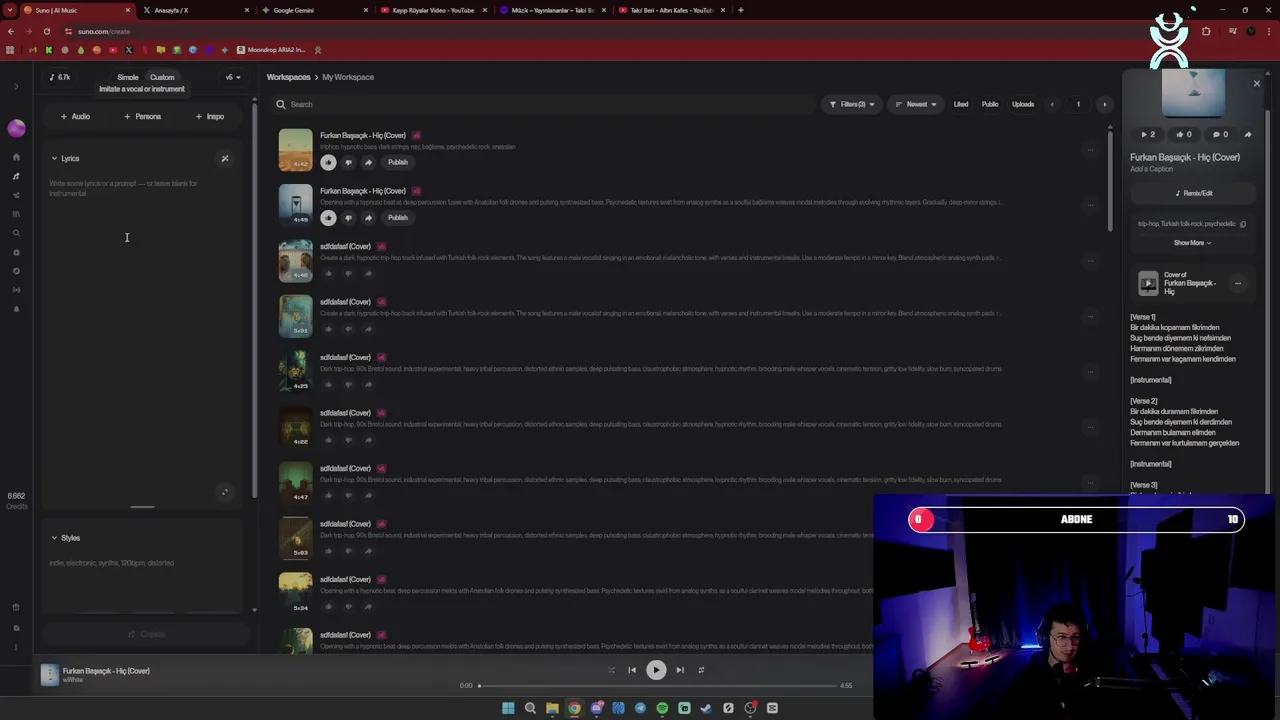Switch to the Kayıp Rüyalar Video - YouTube tab
The width and height of the screenshot is (1280, 720).
(432, 10)
